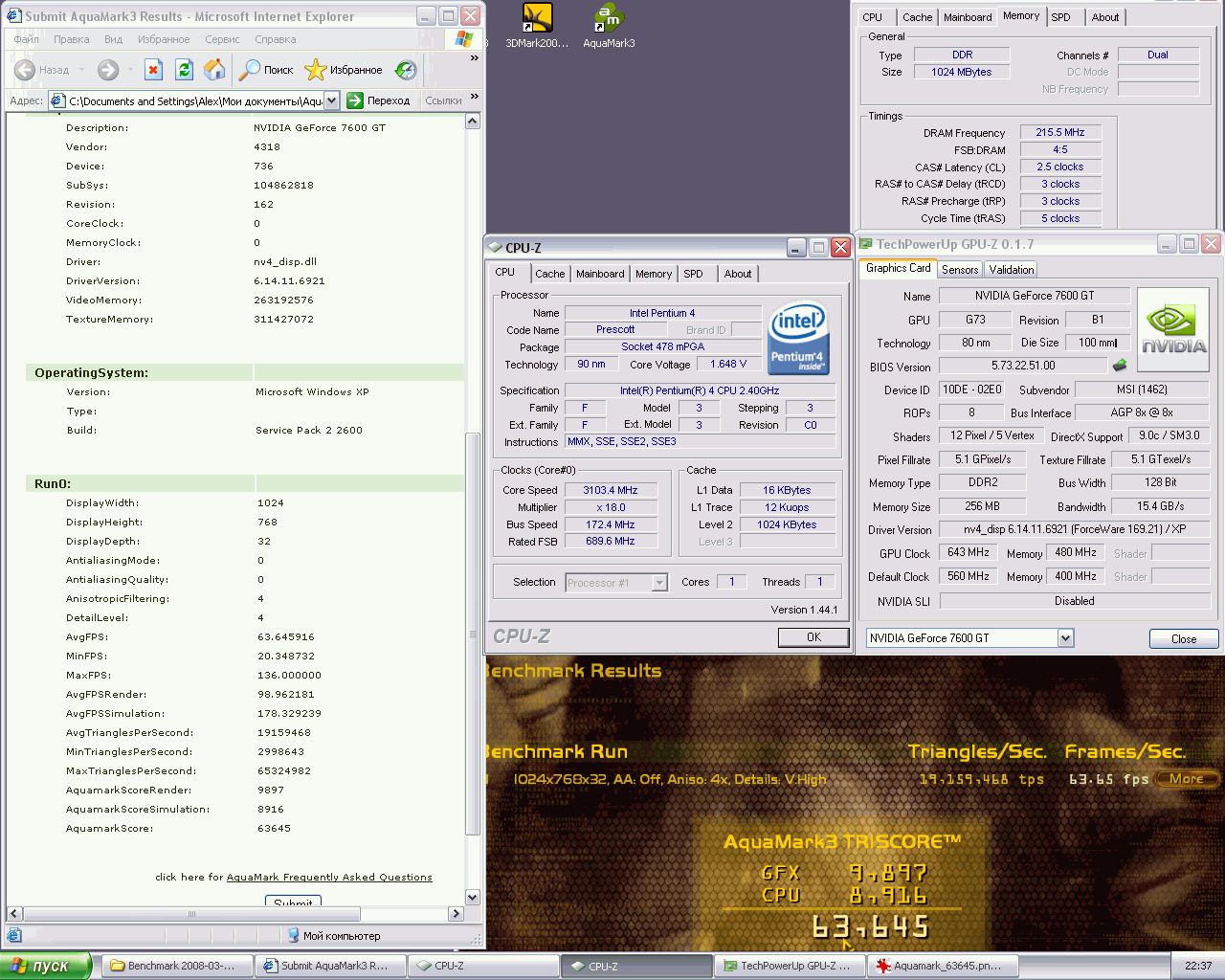Click the horizontal scrollbar left arrow in IE
Viewport: 1225px width, 980px height.
click(14, 914)
